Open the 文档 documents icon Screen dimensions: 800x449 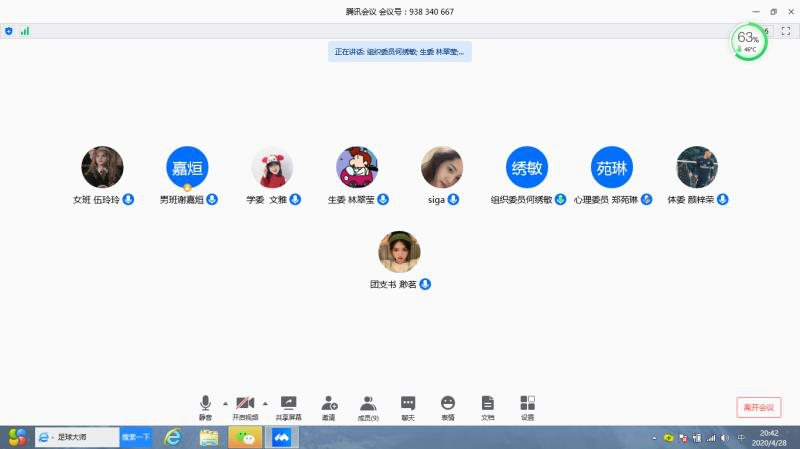coord(488,405)
